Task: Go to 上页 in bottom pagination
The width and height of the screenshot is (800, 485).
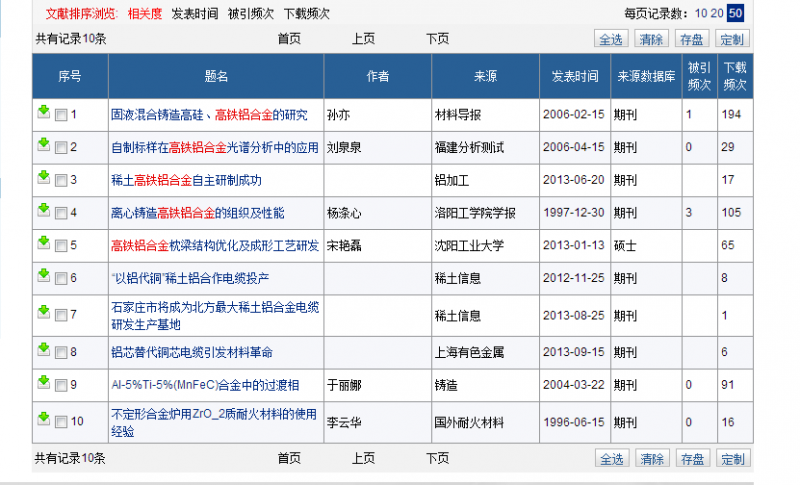Action: [363, 458]
